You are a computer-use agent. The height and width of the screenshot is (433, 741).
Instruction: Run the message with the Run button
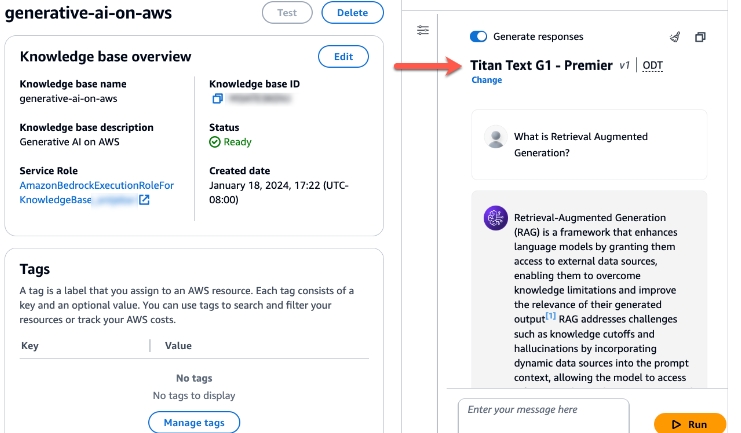[689, 424]
